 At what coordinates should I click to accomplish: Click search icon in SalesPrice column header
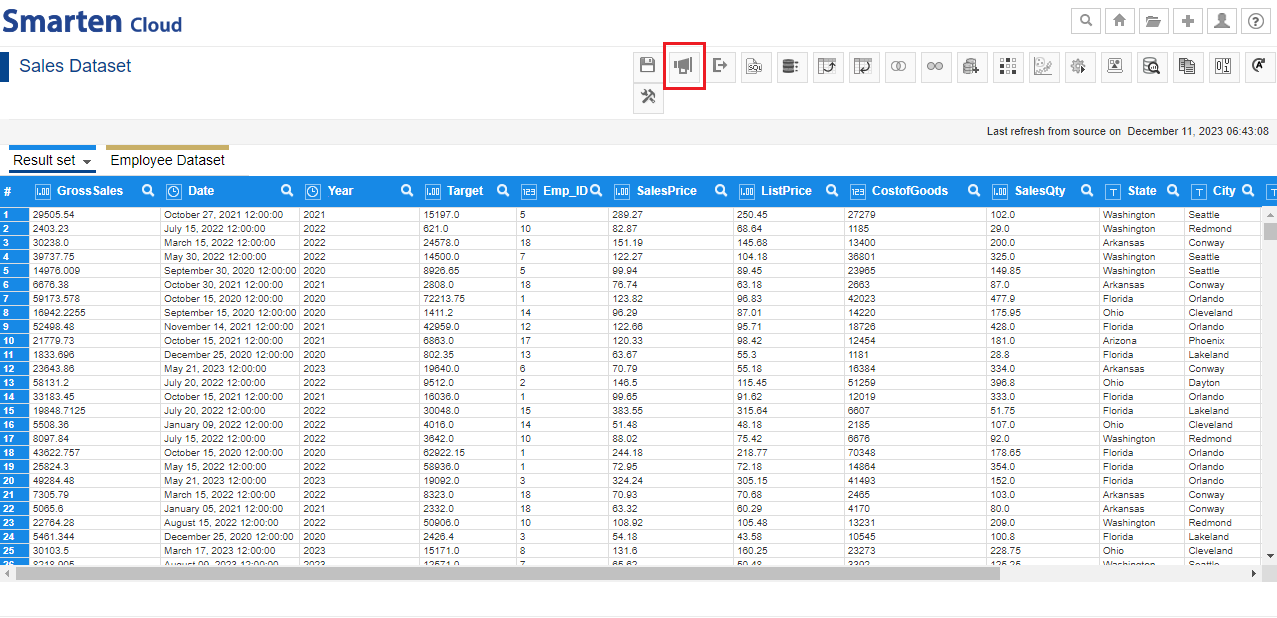pos(721,191)
